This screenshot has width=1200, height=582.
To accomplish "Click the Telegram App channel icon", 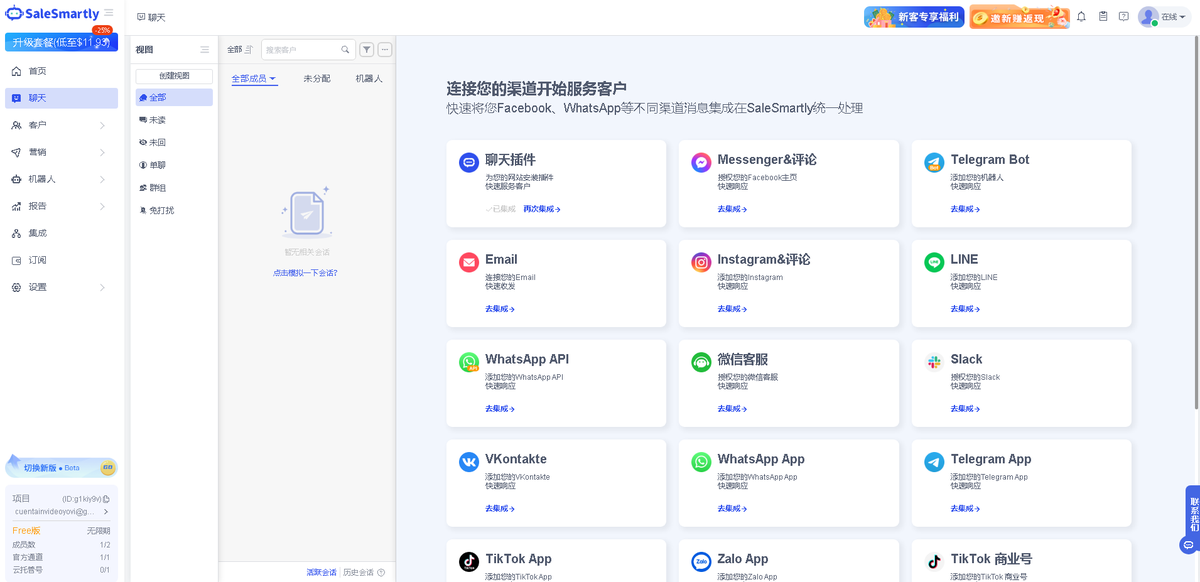I will coord(934,462).
